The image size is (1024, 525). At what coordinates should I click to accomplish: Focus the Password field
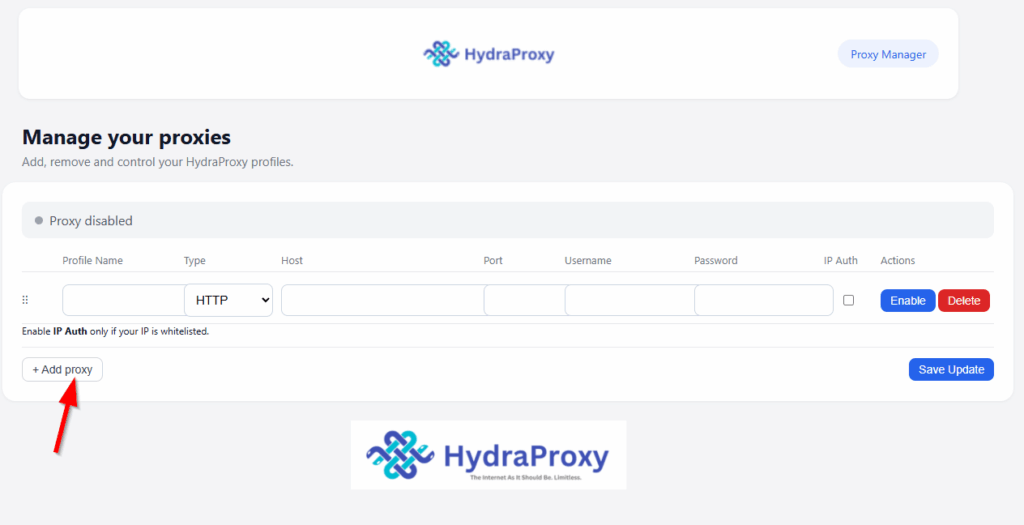(x=763, y=300)
